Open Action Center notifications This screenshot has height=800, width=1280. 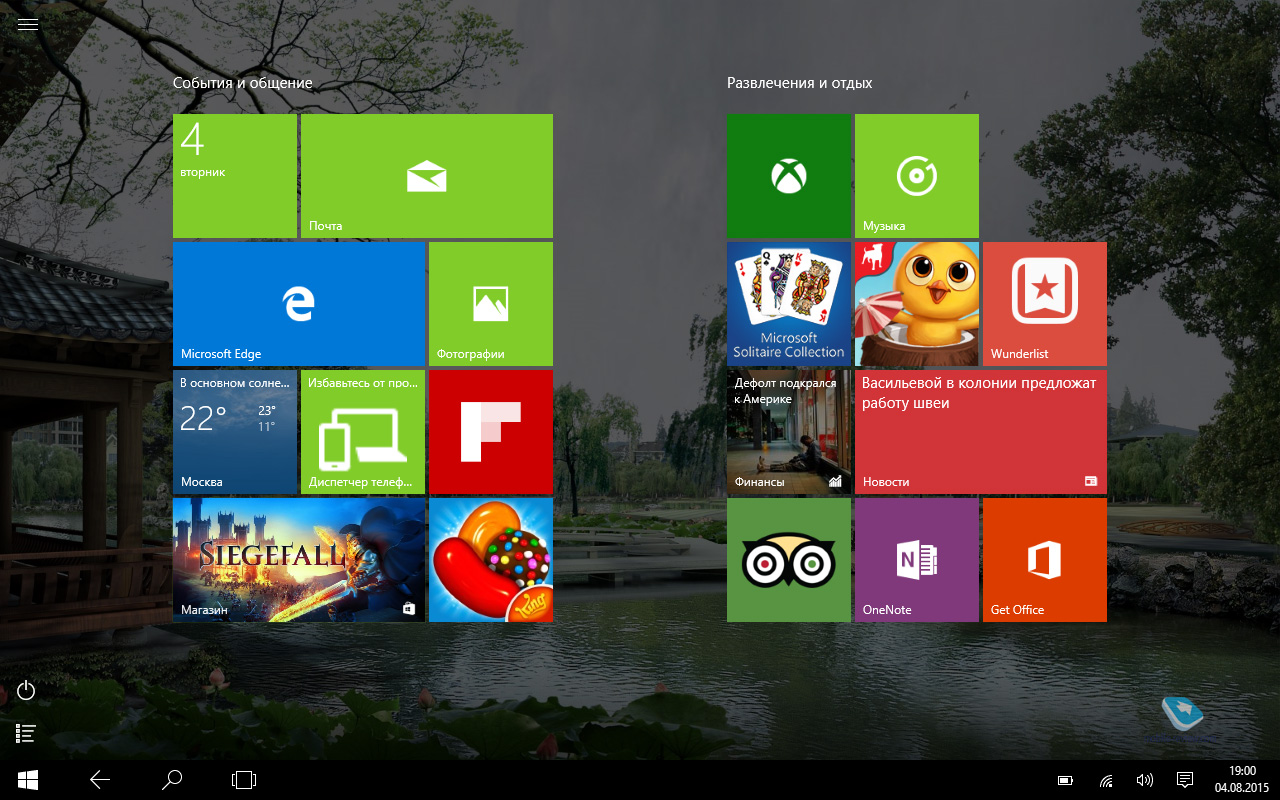(1185, 780)
